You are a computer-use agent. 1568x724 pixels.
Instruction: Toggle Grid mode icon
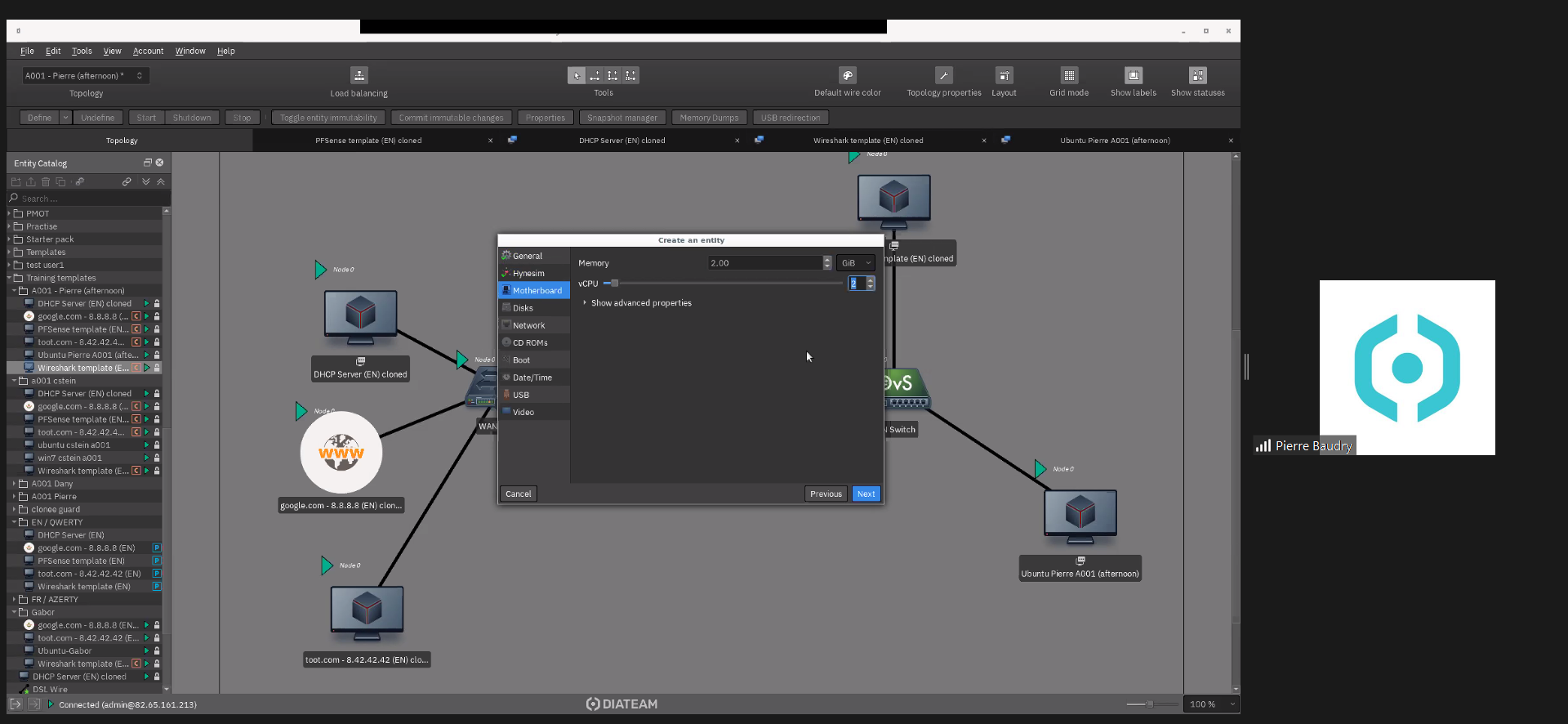[1068, 76]
